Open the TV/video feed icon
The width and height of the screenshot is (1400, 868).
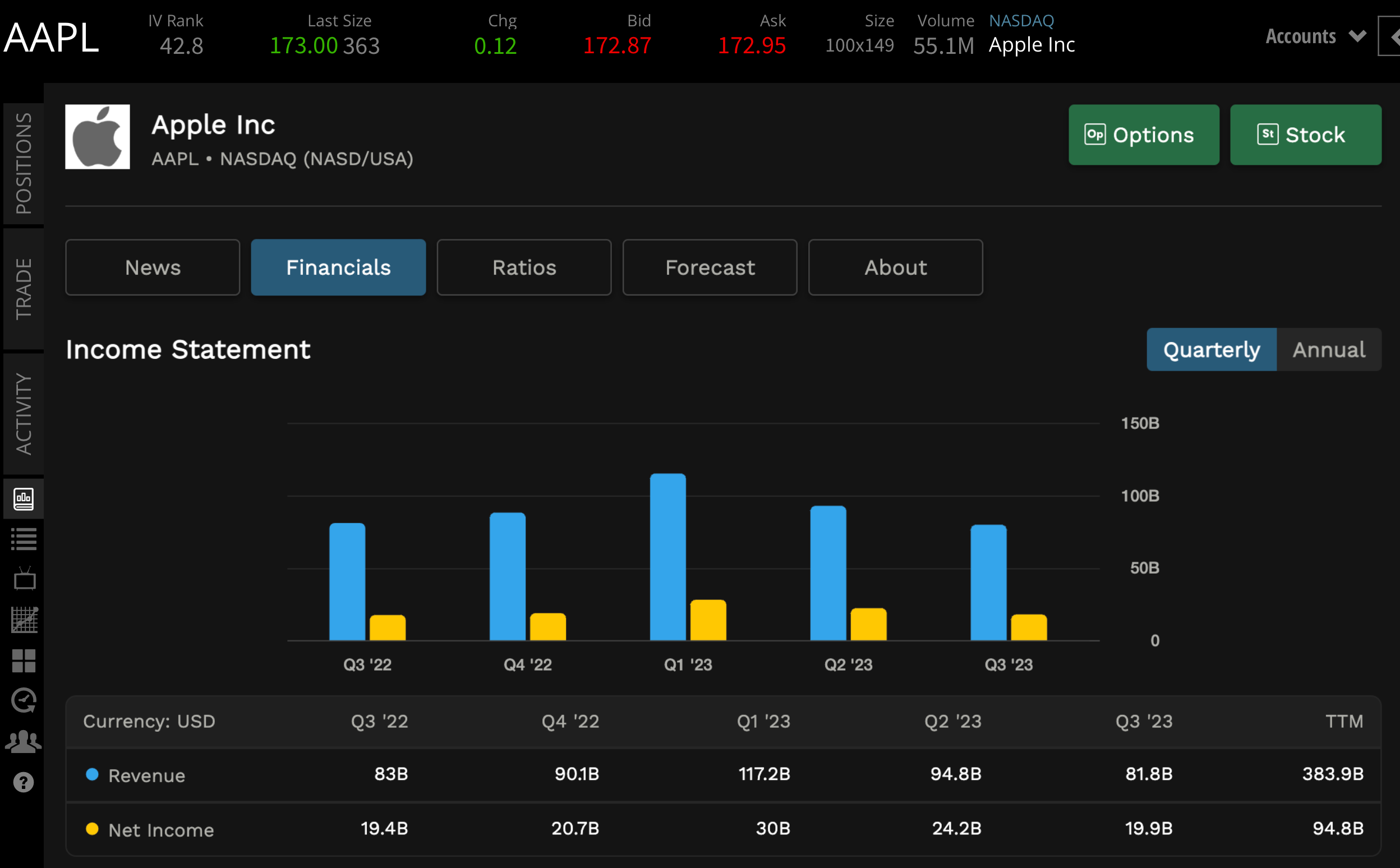coord(23,579)
